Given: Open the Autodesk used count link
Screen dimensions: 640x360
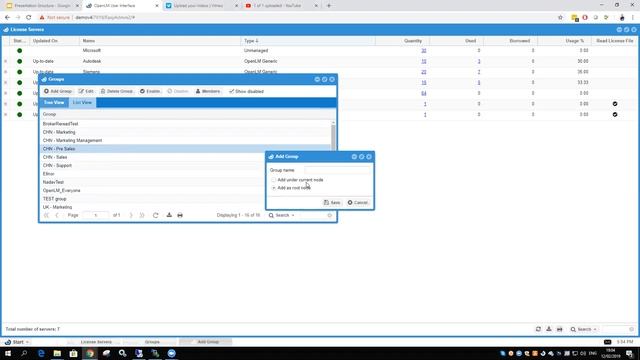Looking at the screenshot, I should tap(479, 61).
